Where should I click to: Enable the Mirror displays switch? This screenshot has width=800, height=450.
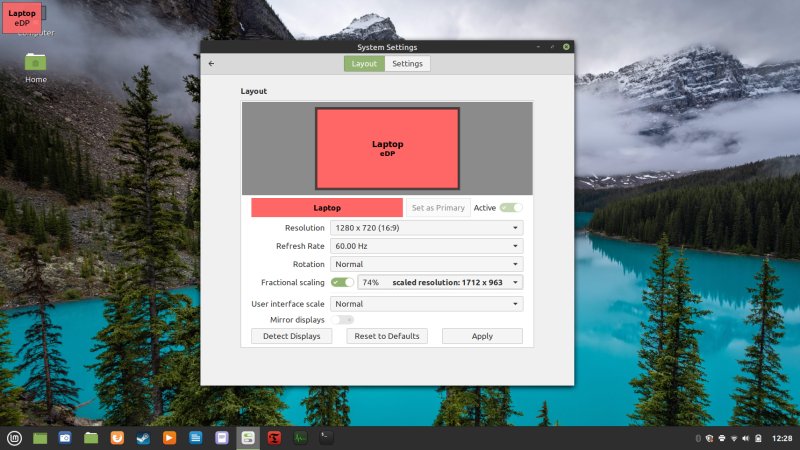(343, 320)
